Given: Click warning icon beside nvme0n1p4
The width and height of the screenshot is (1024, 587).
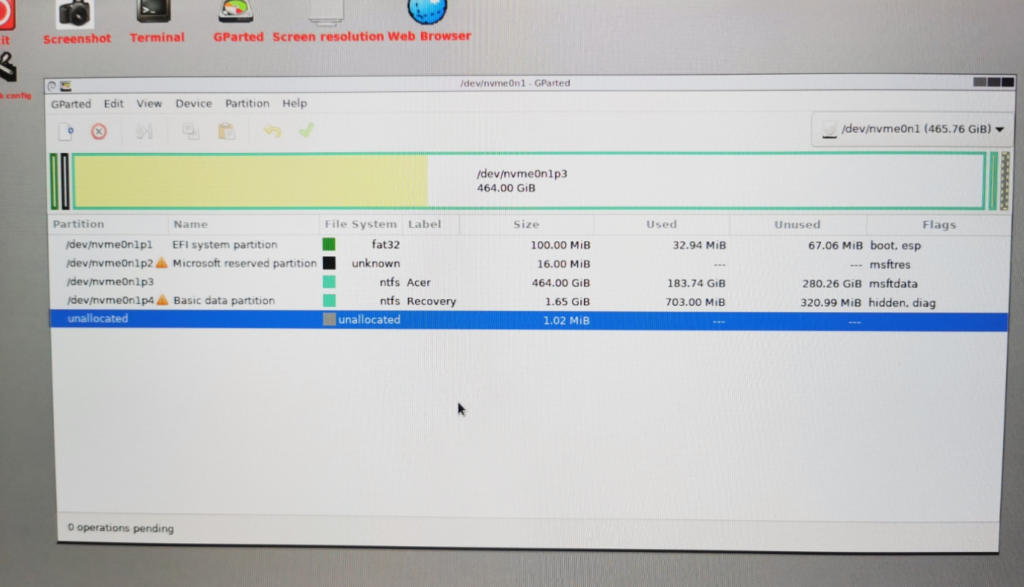Looking at the screenshot, I should tap(162, 300).
